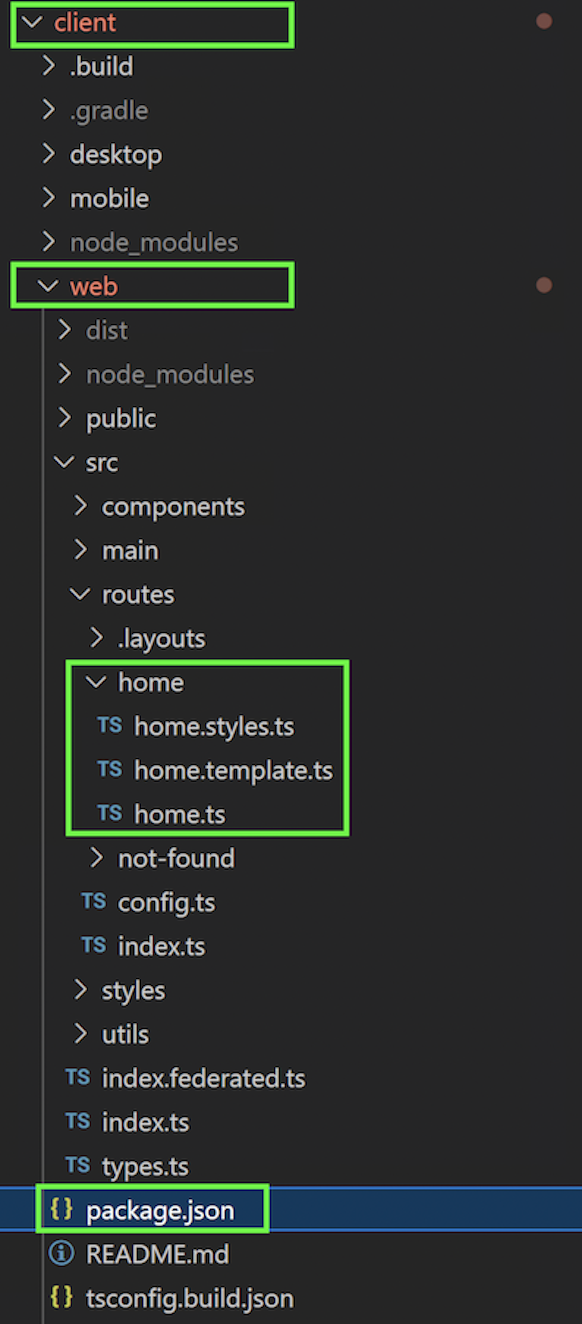Click the TS icon beside home.styles.ts

[110, 726]
